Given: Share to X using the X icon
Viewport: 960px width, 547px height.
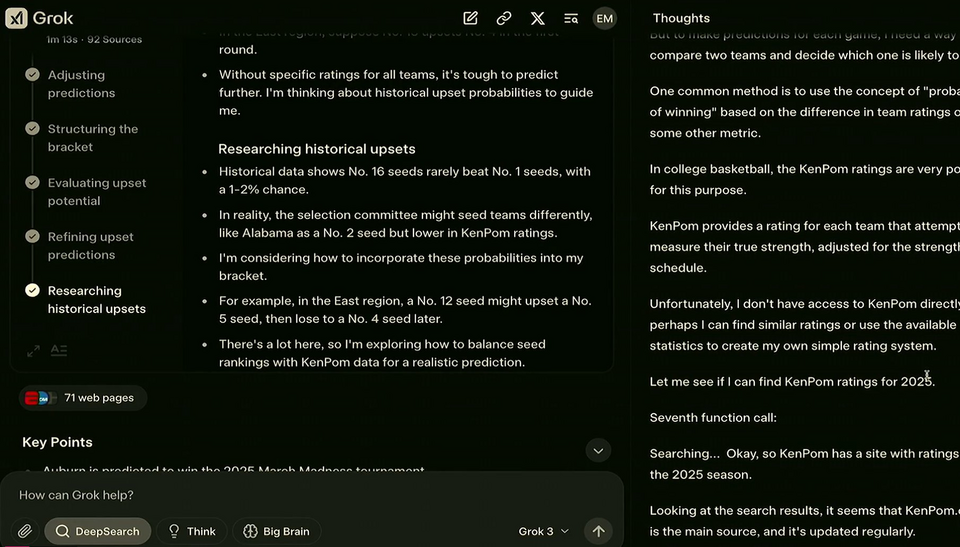Looking at the screenshot, I should pyautogui.click(x=538, y=18).
